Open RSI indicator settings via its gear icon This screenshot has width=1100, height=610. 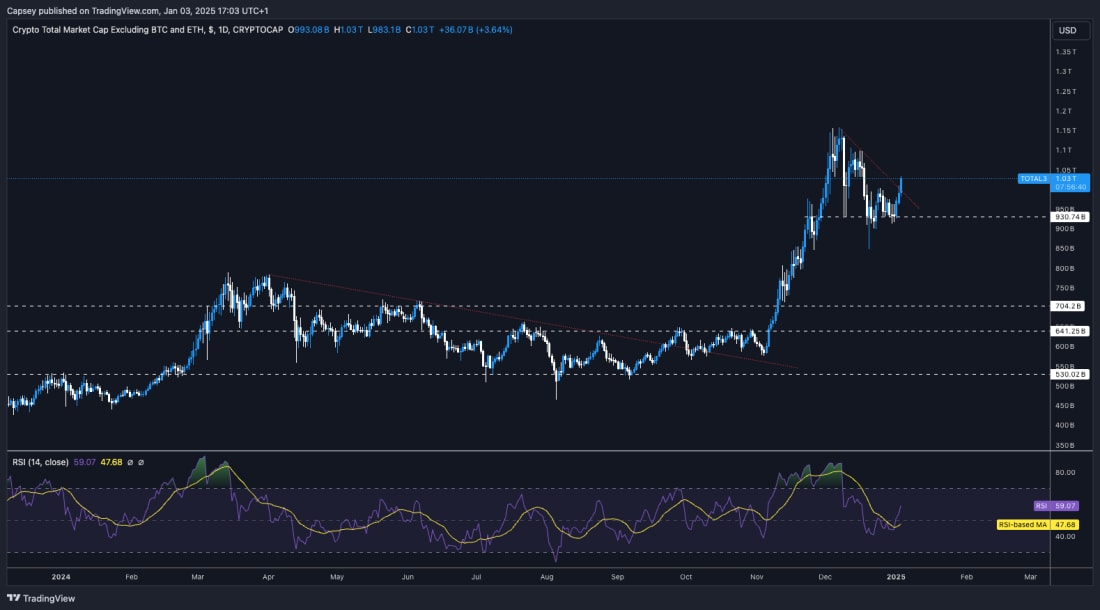click(141, 461)
